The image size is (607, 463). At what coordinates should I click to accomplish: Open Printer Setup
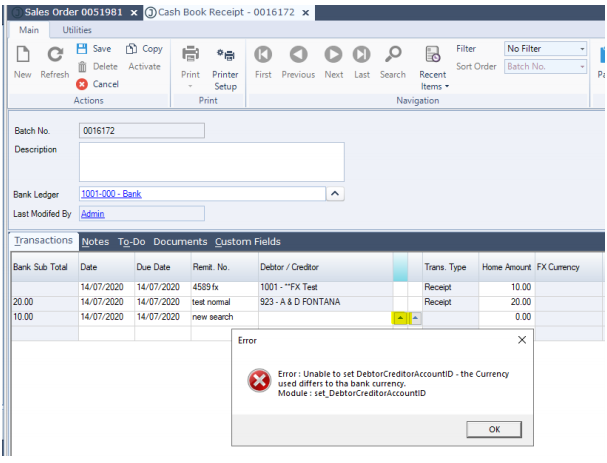point(225,69)
